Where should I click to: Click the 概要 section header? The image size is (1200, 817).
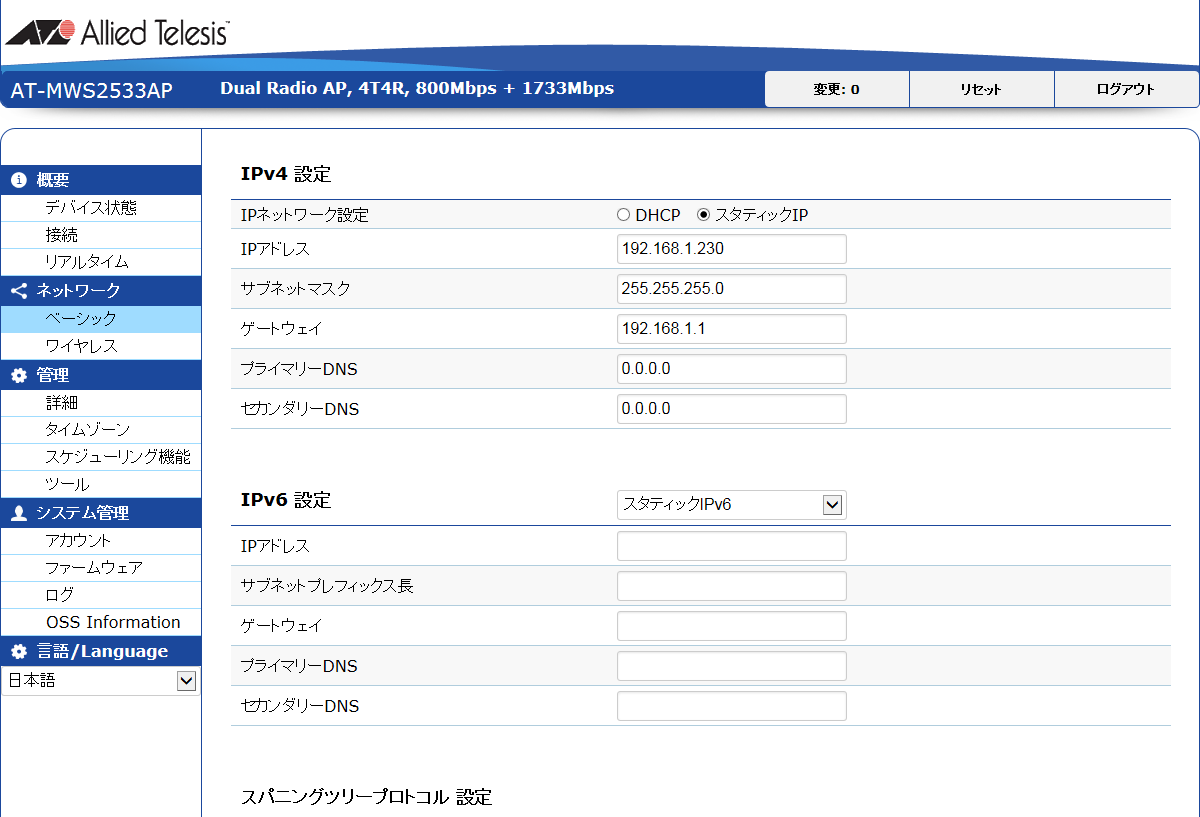pos(101,181)
